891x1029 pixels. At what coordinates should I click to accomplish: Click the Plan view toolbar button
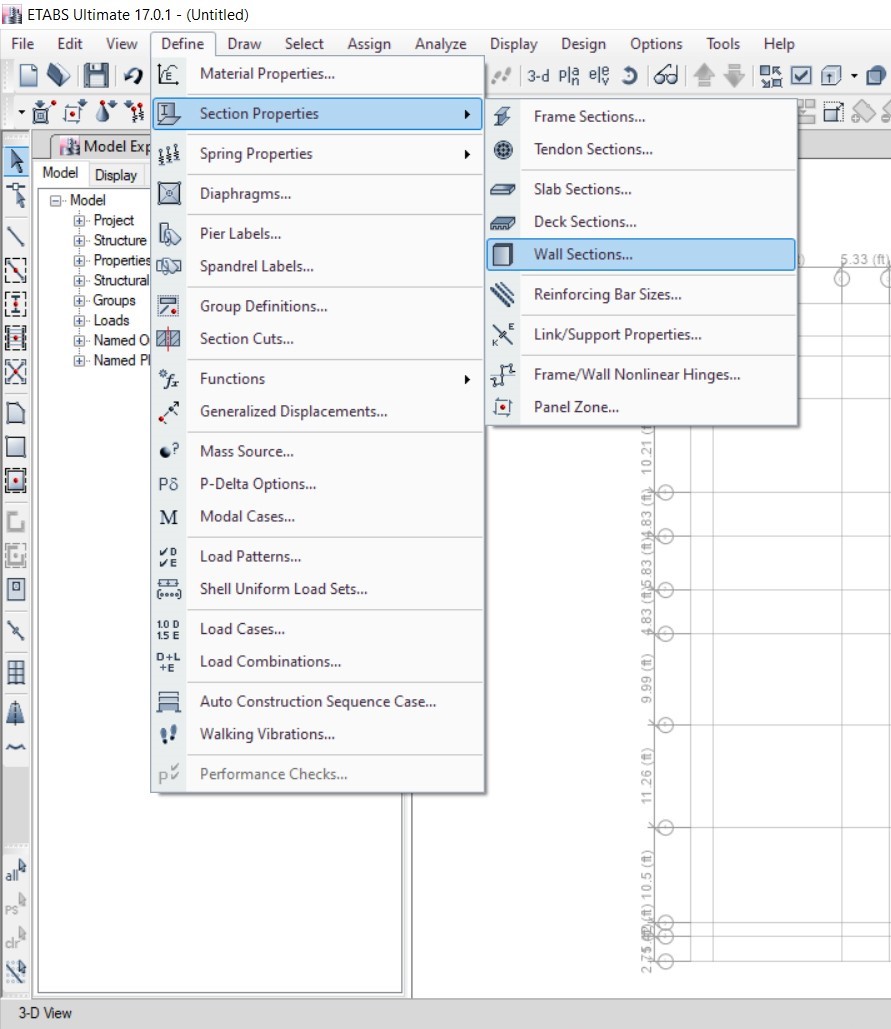pyautogui.click(x=569, y=76)
